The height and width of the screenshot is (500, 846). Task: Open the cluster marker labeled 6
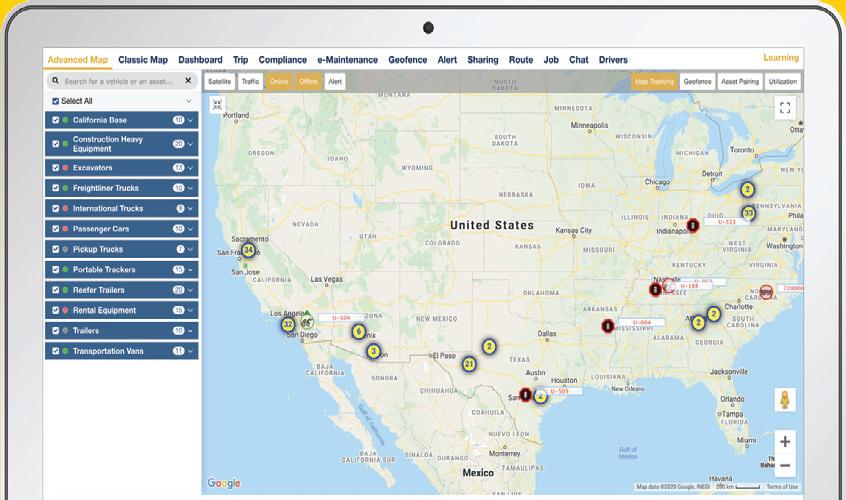click(x=359, y=332)
